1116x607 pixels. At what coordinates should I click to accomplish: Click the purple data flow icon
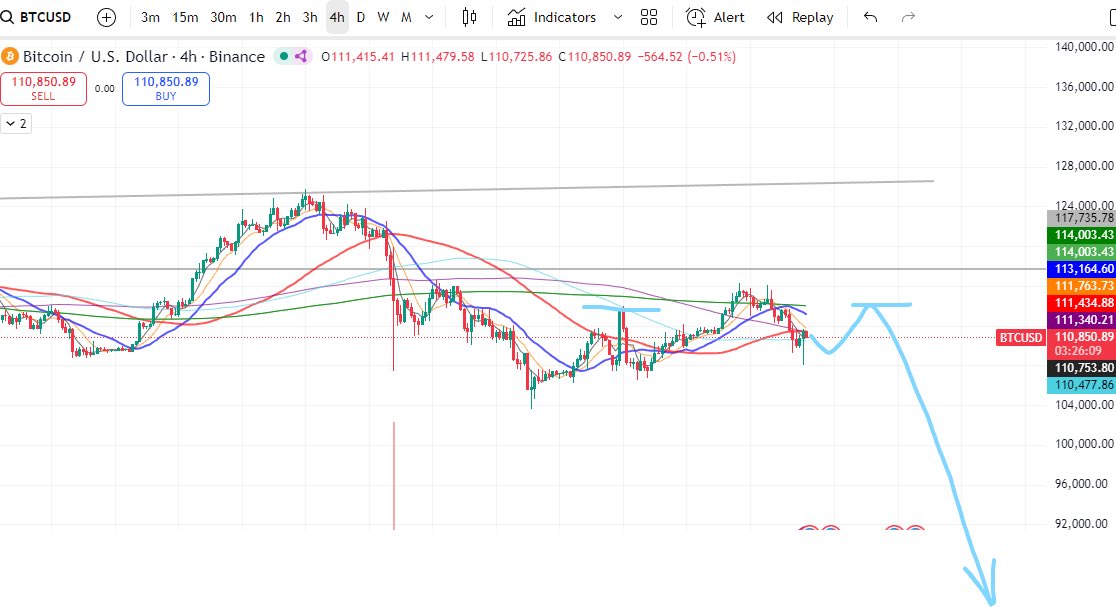pos(301,56)
